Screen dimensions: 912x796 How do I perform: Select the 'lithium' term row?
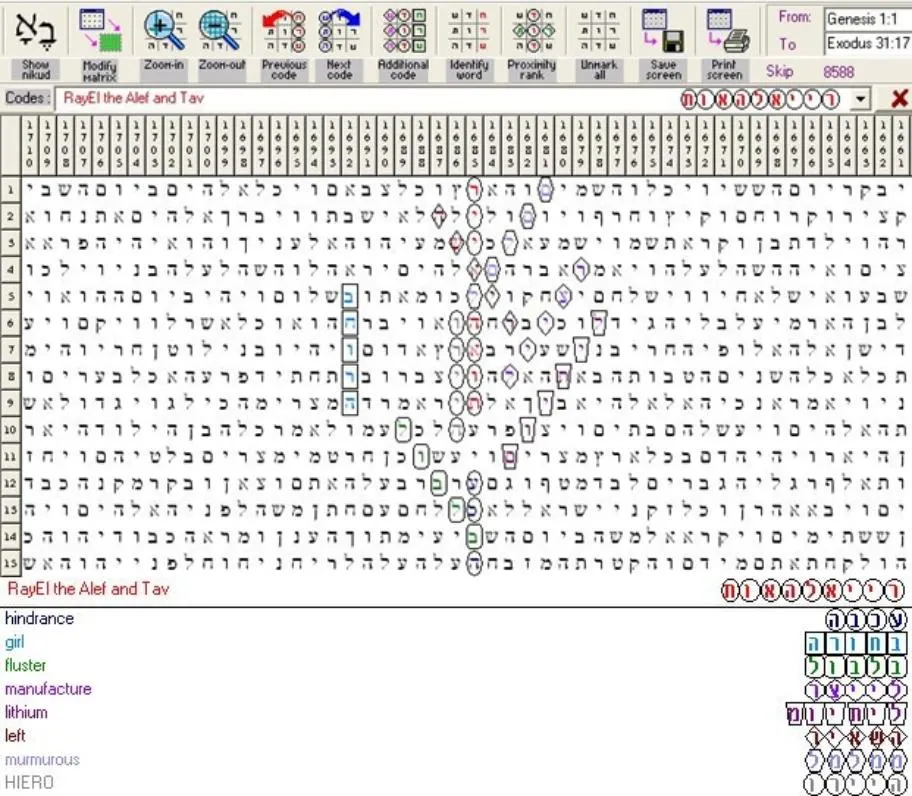coord(456,713)
